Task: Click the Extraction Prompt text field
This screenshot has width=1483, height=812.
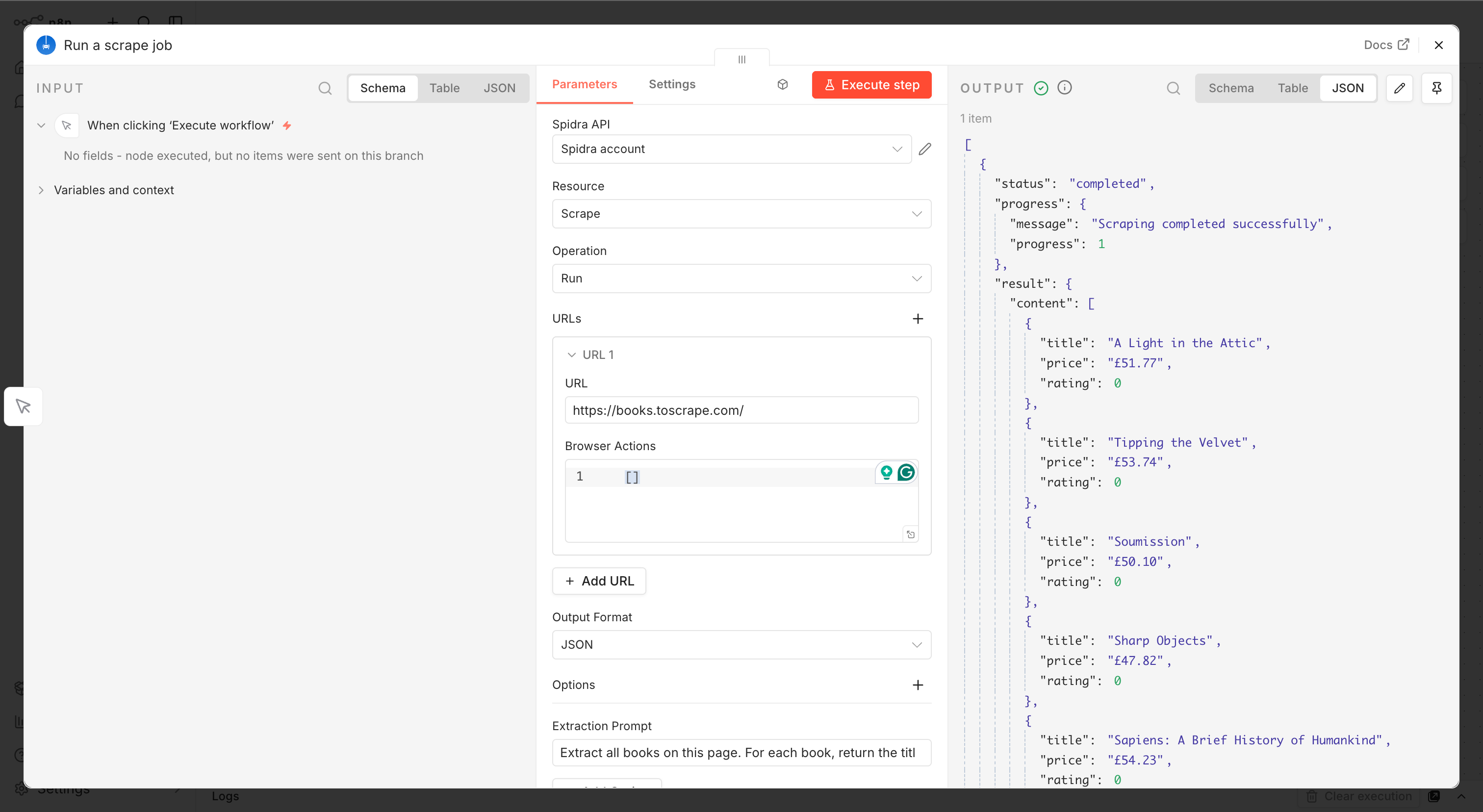Action: (x=741, y=753)
